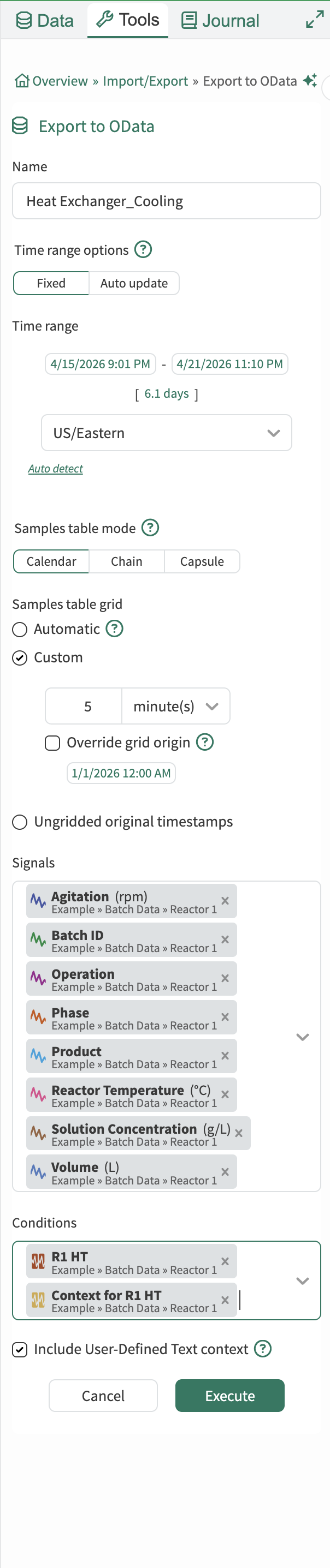This screenshot has height=1568, width=330.
Task: Click the Name input field
Action: tap(166, 201)
